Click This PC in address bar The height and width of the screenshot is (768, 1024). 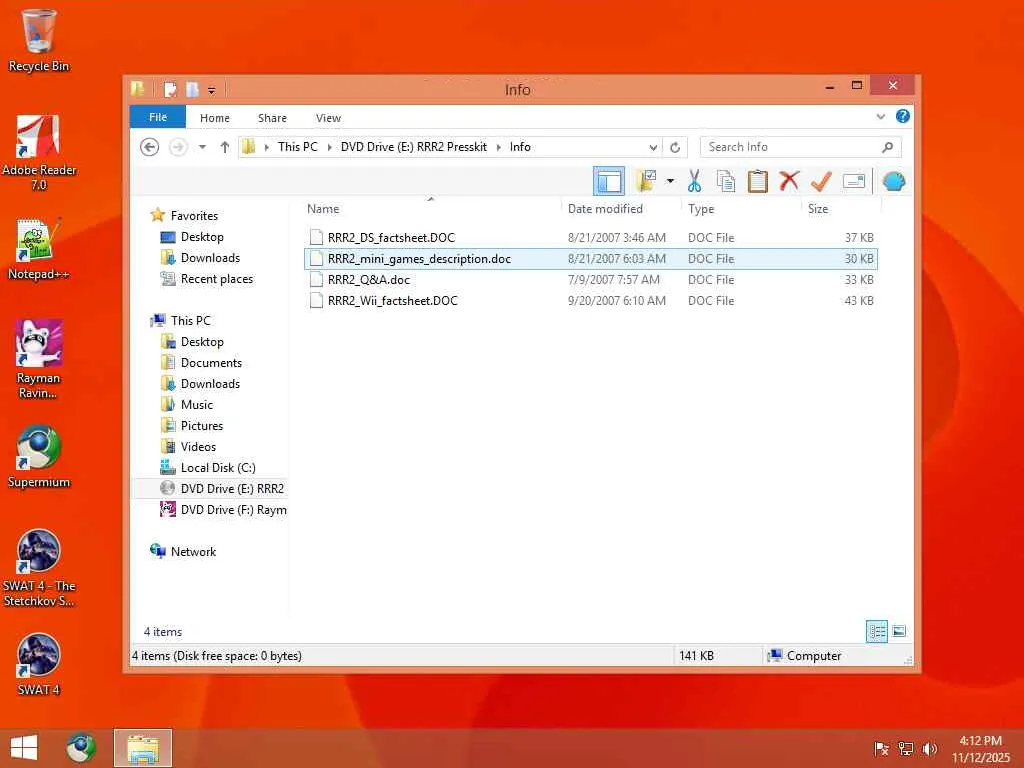pyautogui.click(x=297, y=147)
